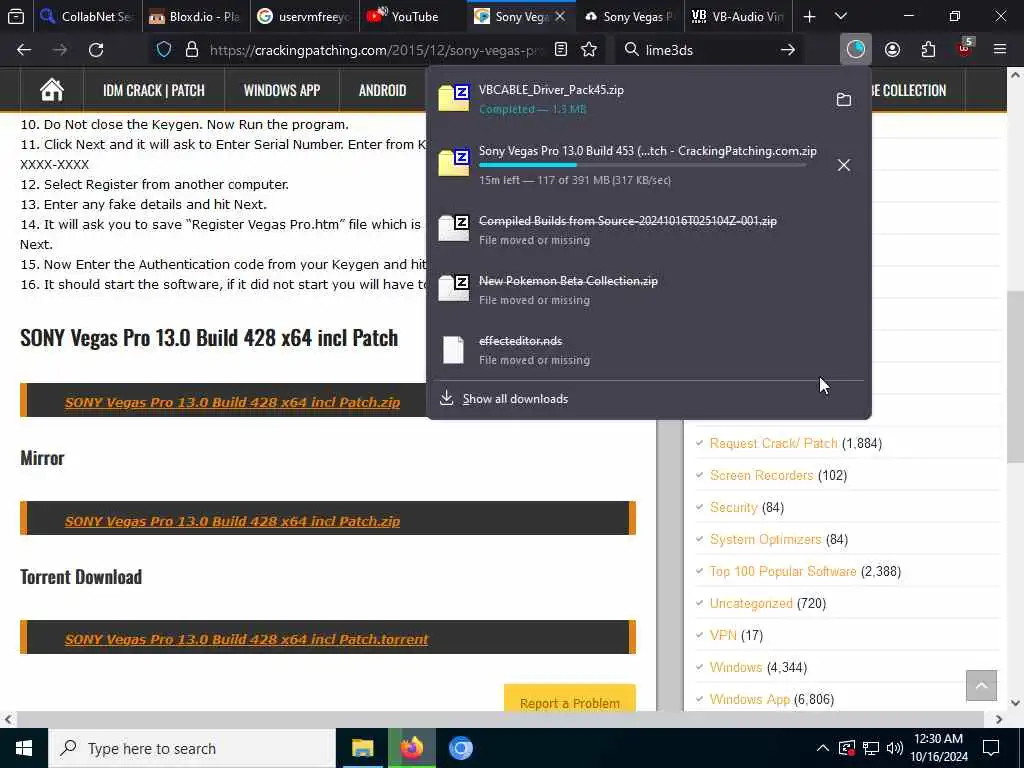The image size is (1024, 768).
Task: Open the Firefox account icon
Action: pos(892,50)
